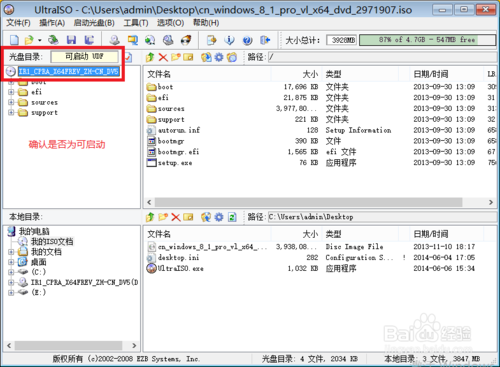Click the Add files document icon in main toolbar
Screen dimensions: 500x367
point(212,40)
